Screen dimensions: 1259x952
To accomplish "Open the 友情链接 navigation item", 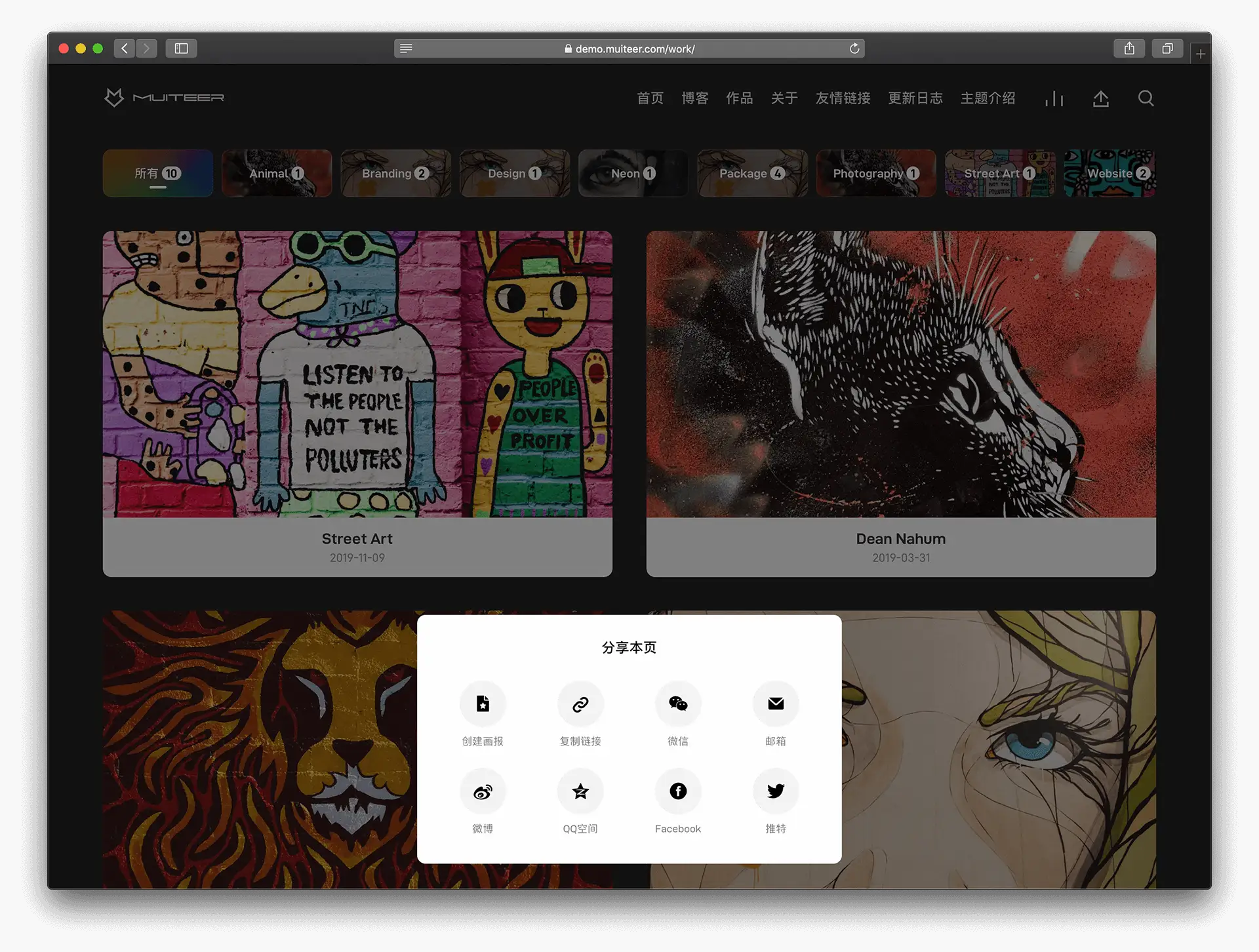I will point(843,98).
